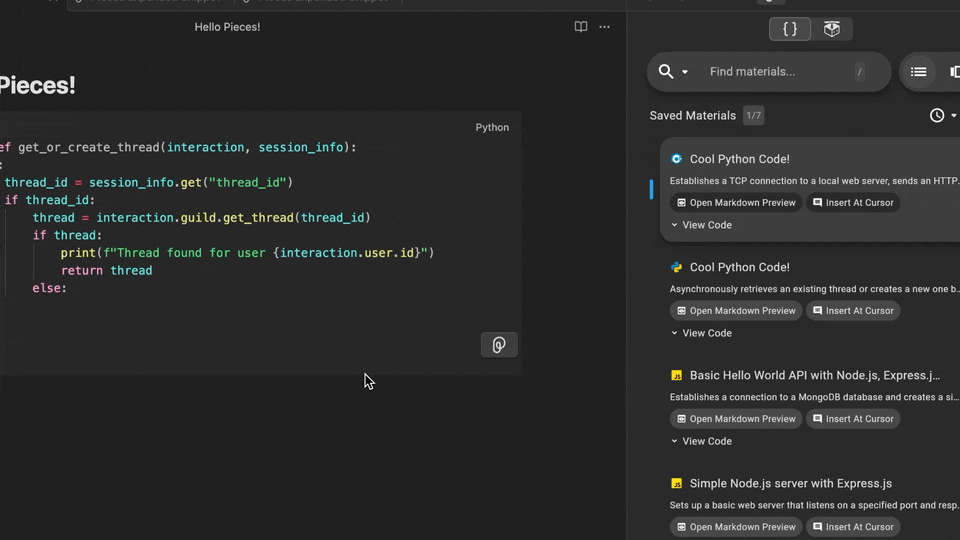Image resolution: width=960 pixels, height=540 pixels.
Task: Click the Establishes a TCP connection description
Action: (814, 181)
